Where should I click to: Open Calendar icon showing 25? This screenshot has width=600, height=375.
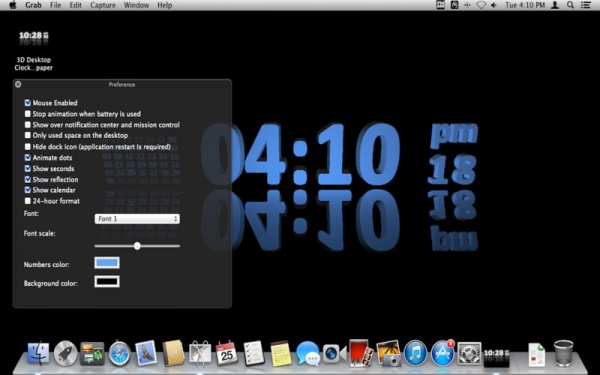[x=227, y=353]
